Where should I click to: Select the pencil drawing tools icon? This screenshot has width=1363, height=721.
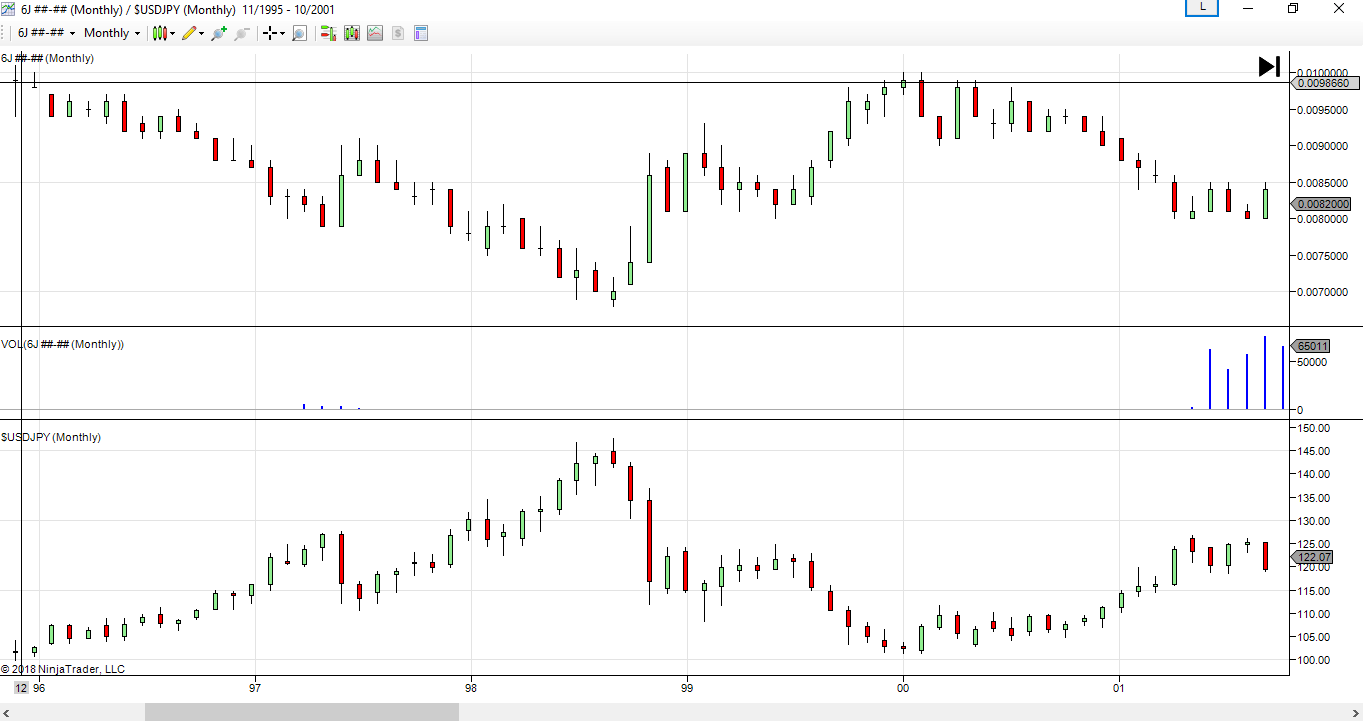[x=188, y=33]
